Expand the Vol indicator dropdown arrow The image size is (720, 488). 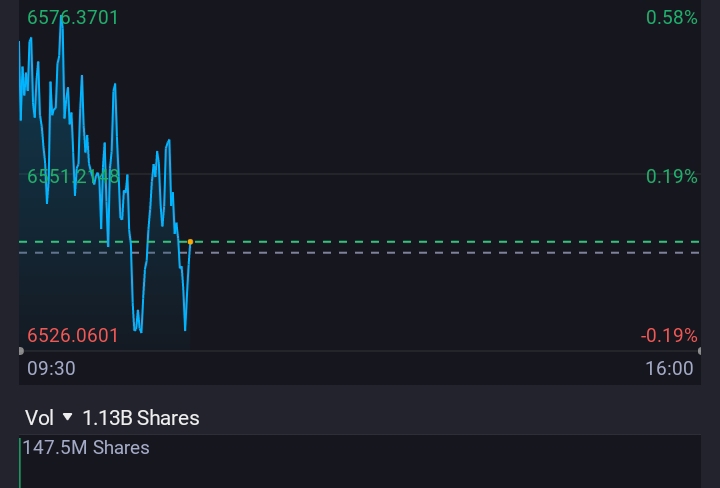(x=68, y=417)
